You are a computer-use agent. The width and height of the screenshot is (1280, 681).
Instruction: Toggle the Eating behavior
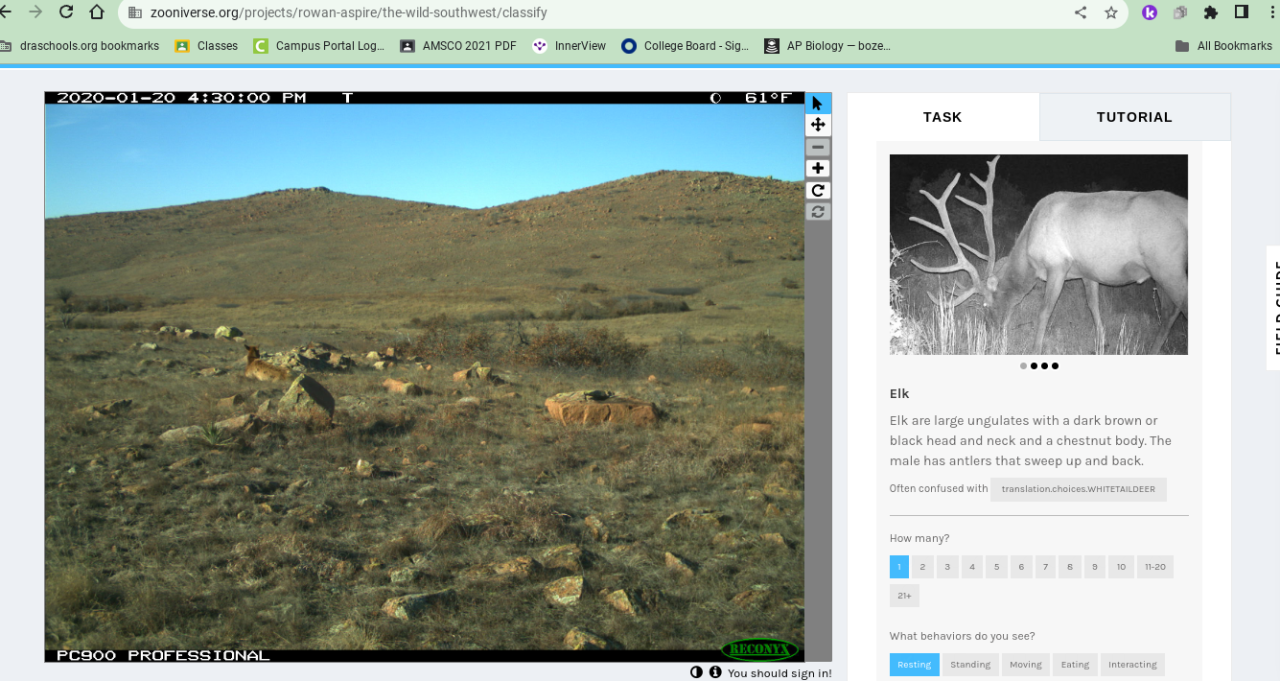(x=1075, y=665)
